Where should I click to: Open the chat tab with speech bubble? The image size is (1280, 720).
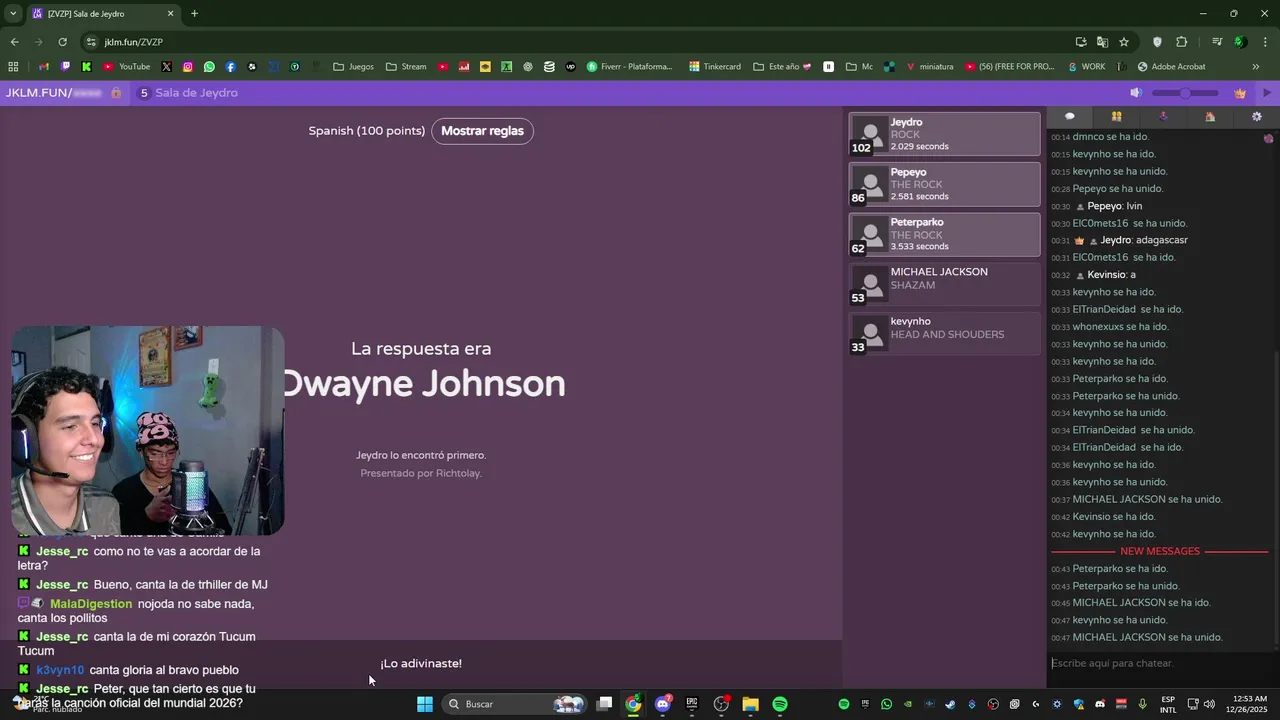(1069, 117)
